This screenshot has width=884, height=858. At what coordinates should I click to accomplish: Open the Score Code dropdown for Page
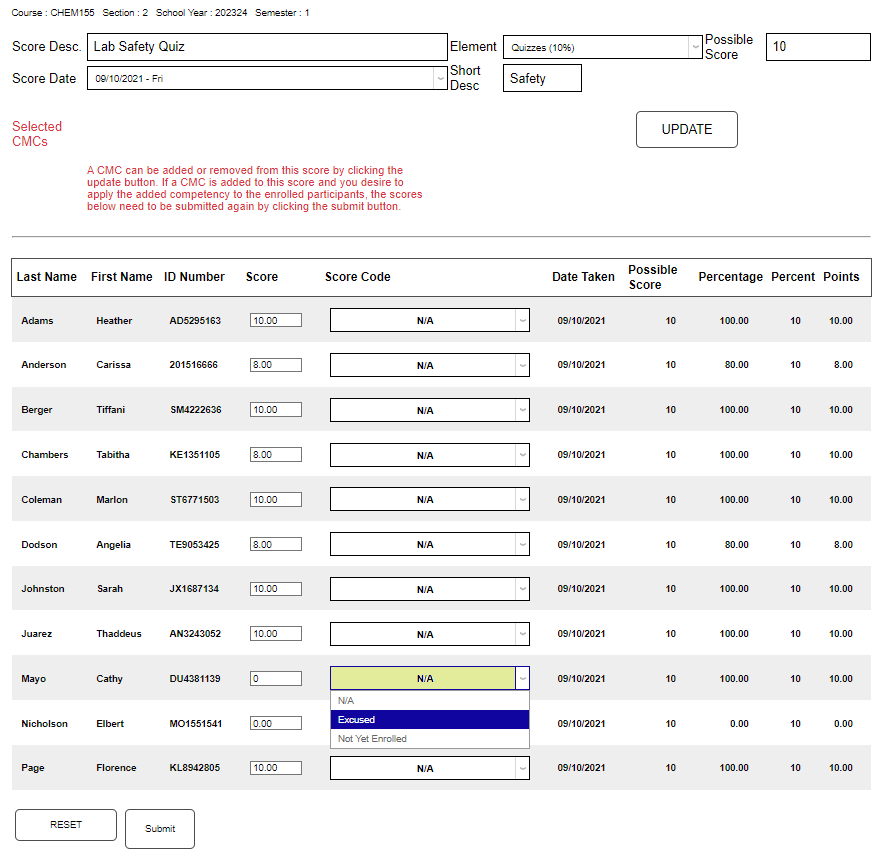[429, 768]
